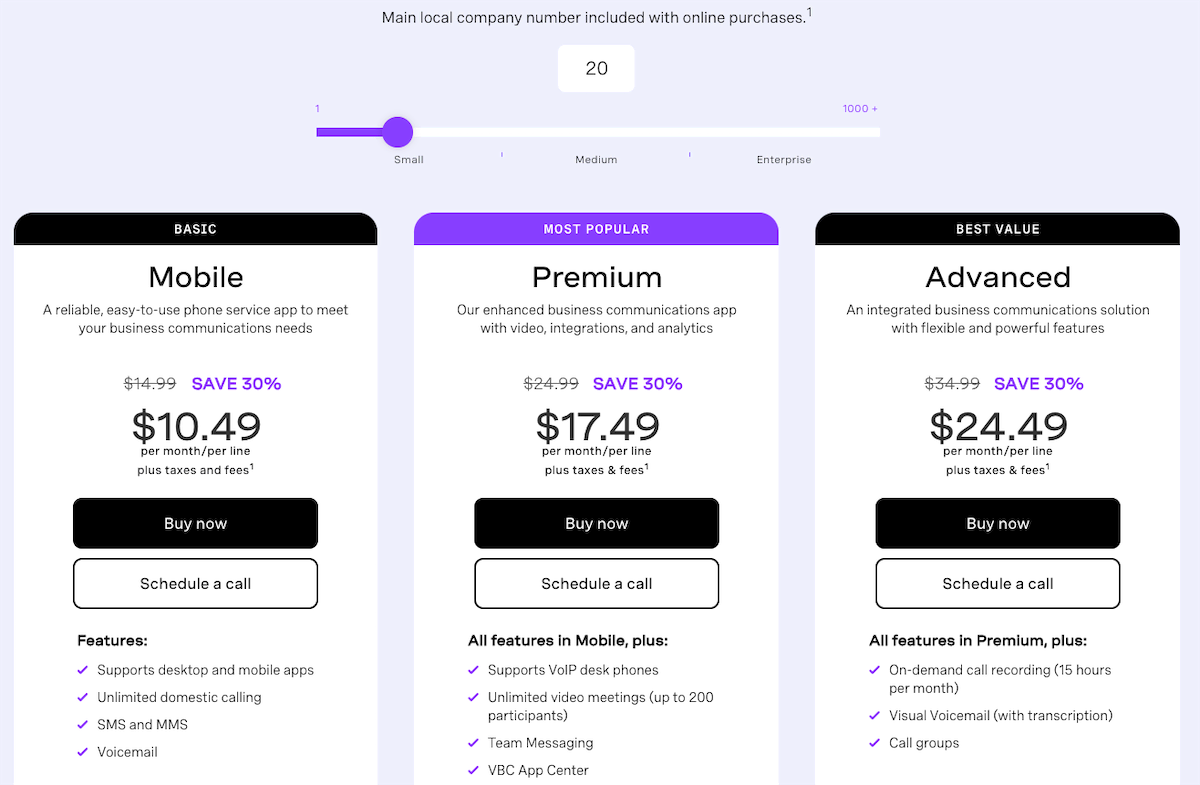The image size is (1200, 785).
Task: Click Schedule a call for Mobile
Action: [x=195, y=583]
